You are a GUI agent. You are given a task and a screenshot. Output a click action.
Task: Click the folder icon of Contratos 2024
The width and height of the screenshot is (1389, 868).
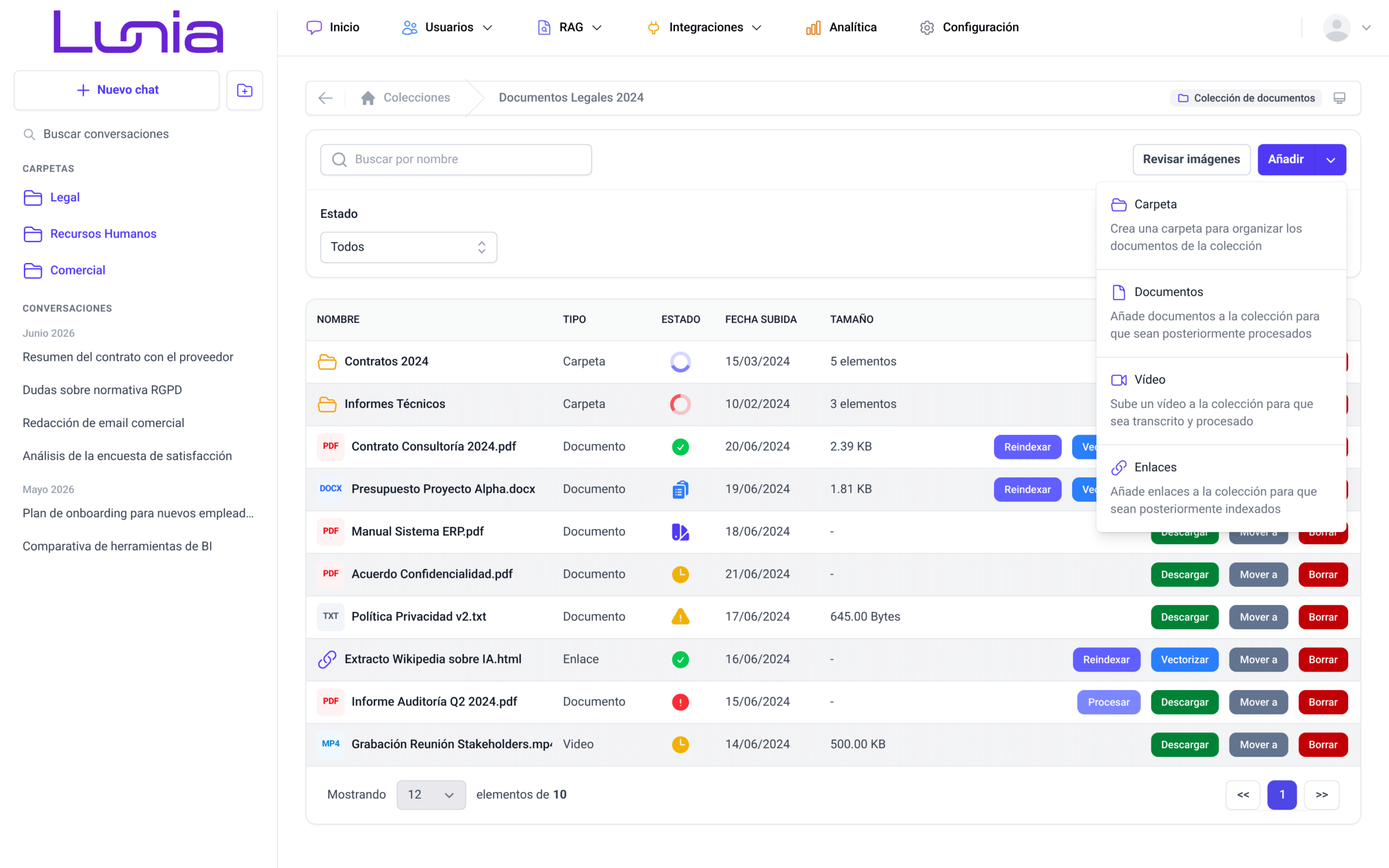click(x=327, y=362)
